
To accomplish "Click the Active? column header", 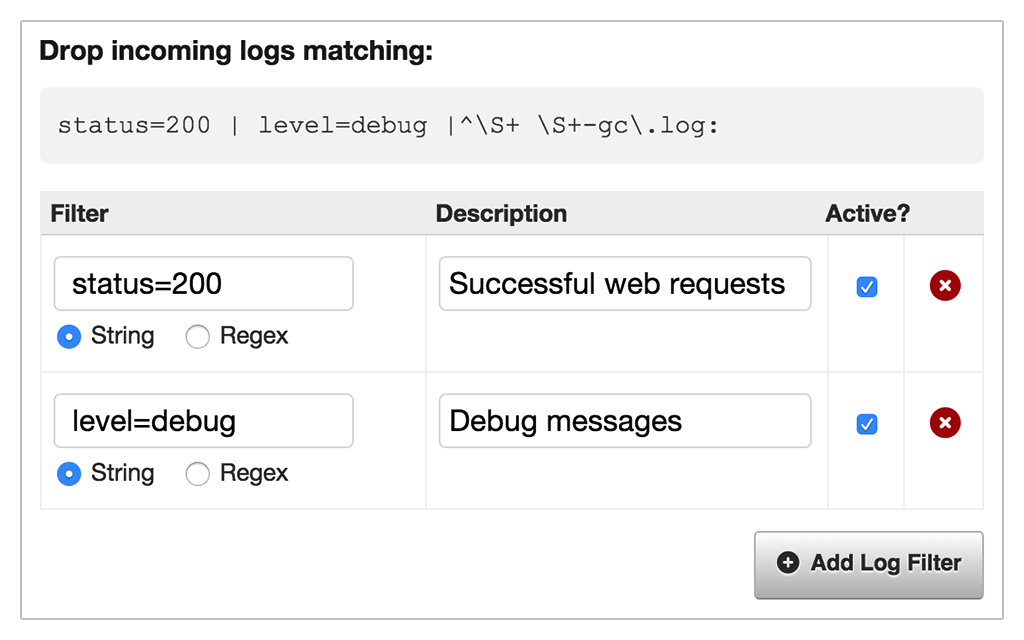I will pyautogui.click(x=867, y=213).
